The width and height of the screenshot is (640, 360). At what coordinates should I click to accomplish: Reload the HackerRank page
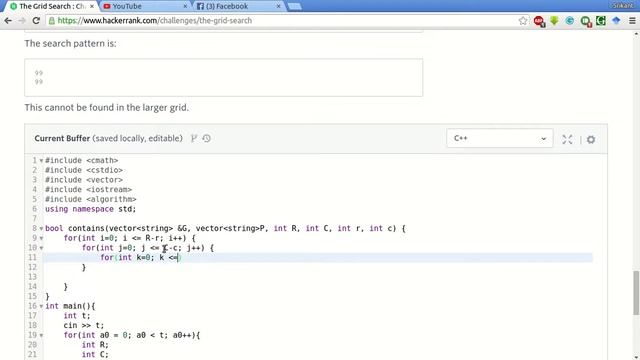[36, 21]
